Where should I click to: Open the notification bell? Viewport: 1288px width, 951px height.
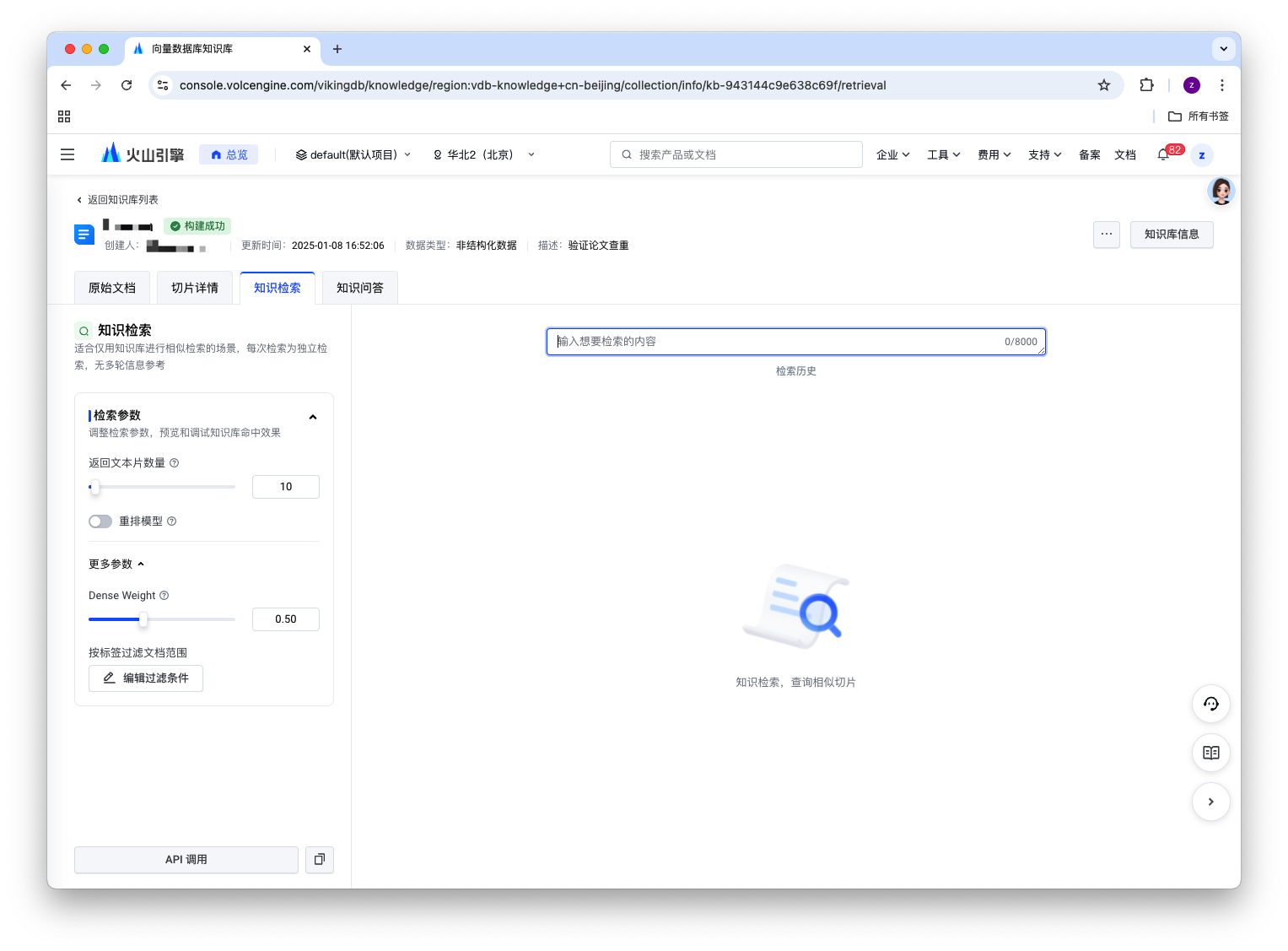1163,154
